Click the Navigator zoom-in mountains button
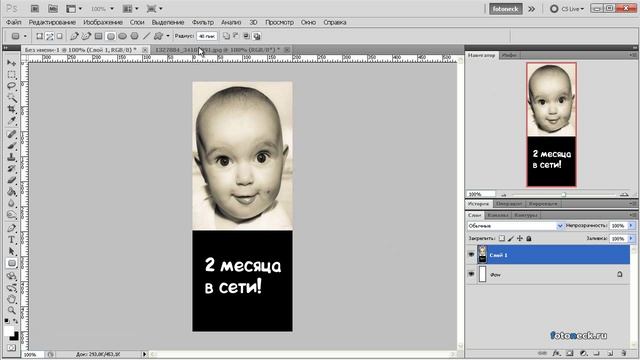The height and width of the screenshot is (360, 640). [x=624, y=194]
